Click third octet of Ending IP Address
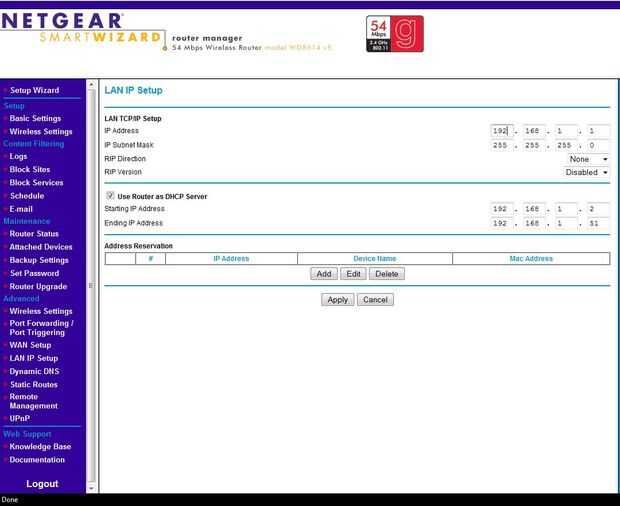 tap(566, 223)
